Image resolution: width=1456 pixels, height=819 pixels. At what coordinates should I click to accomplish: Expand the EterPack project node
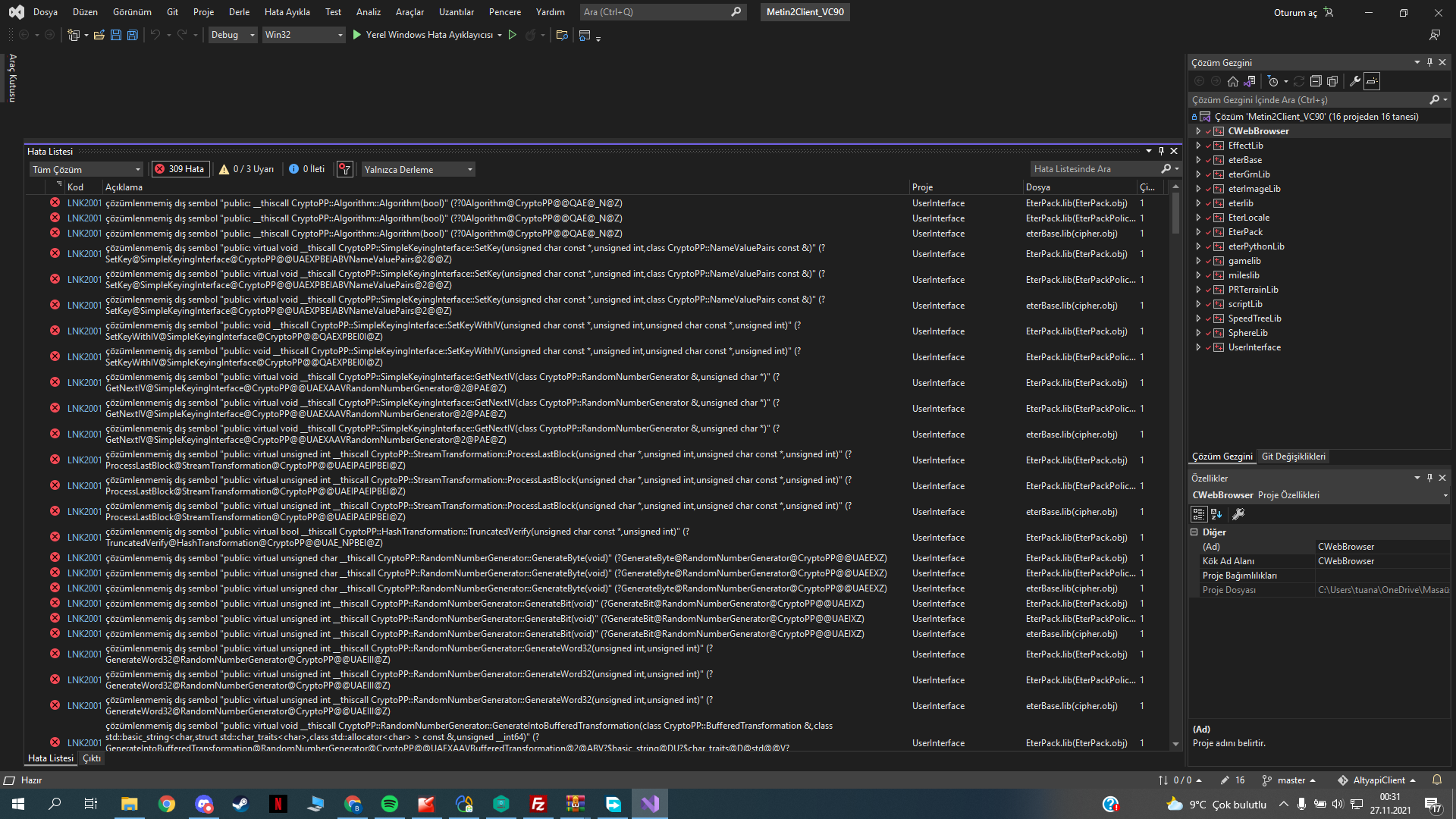pyautogui.click(x=1198, y=232)
